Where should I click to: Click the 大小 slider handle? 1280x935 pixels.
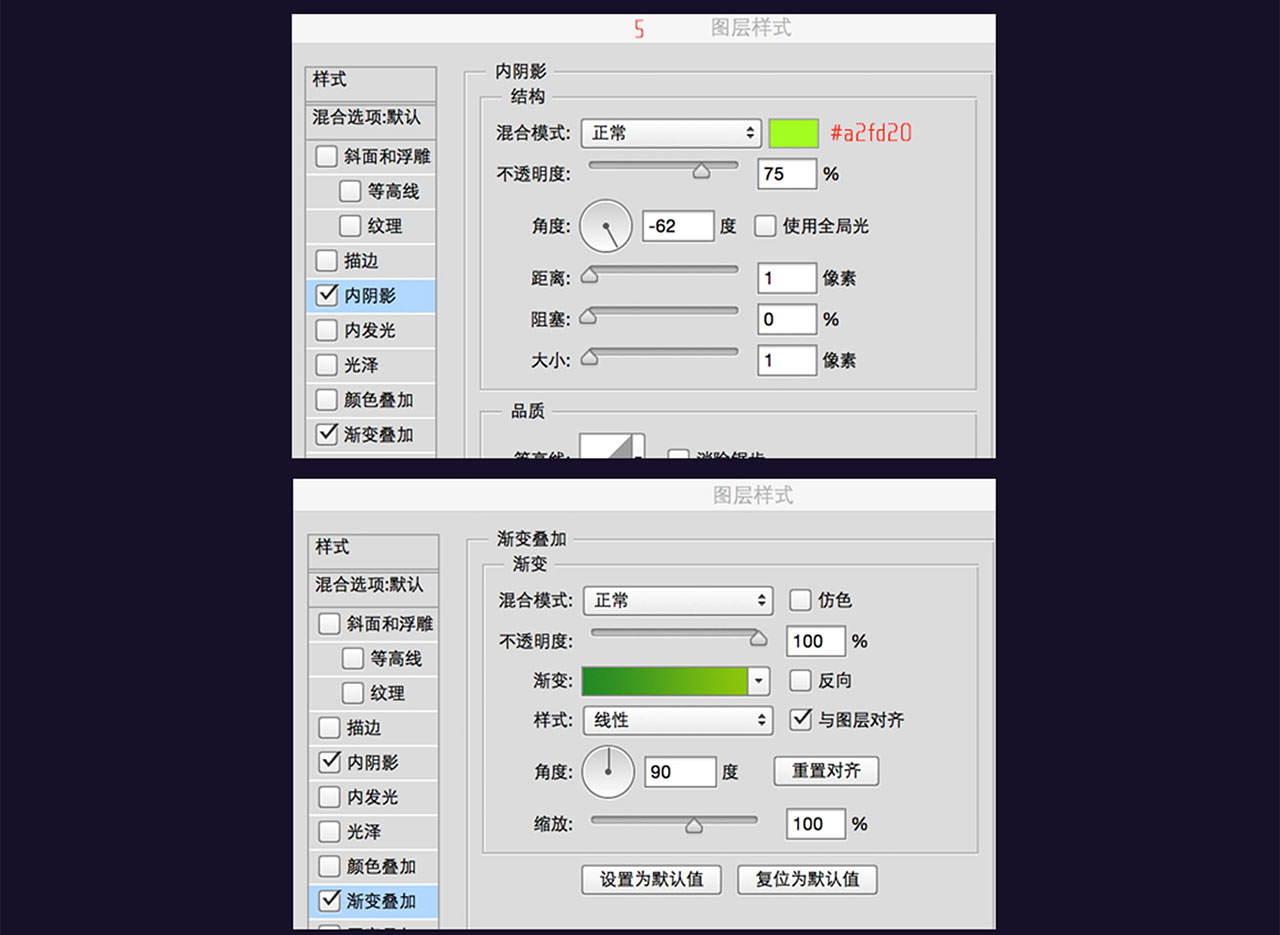[589, 357]
